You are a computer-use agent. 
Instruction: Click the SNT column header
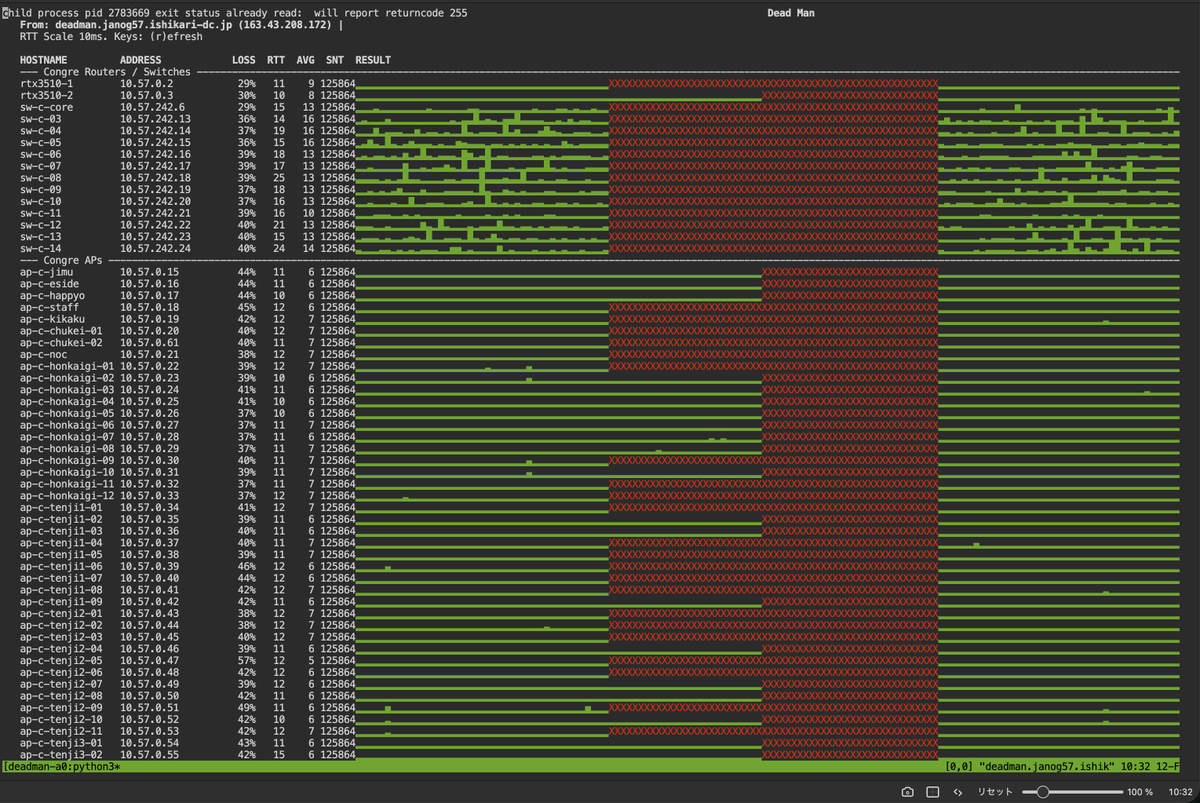click(335, 60)
